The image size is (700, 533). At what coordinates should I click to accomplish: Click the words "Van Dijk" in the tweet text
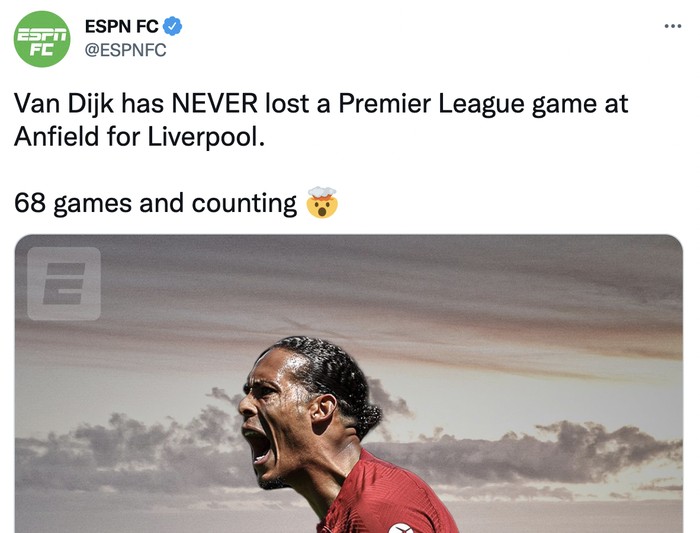pyautogui.click(x=58, y=104)
